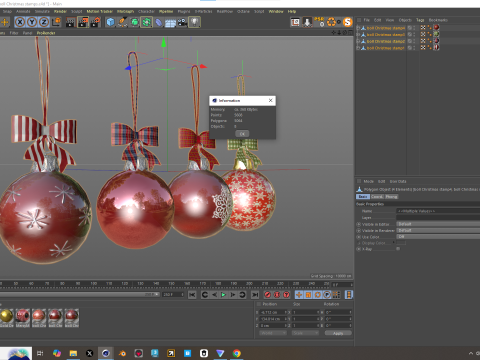Screen dimensions: 480x360
Task: Toggle rotation keyframe recording
Action: 318,295
